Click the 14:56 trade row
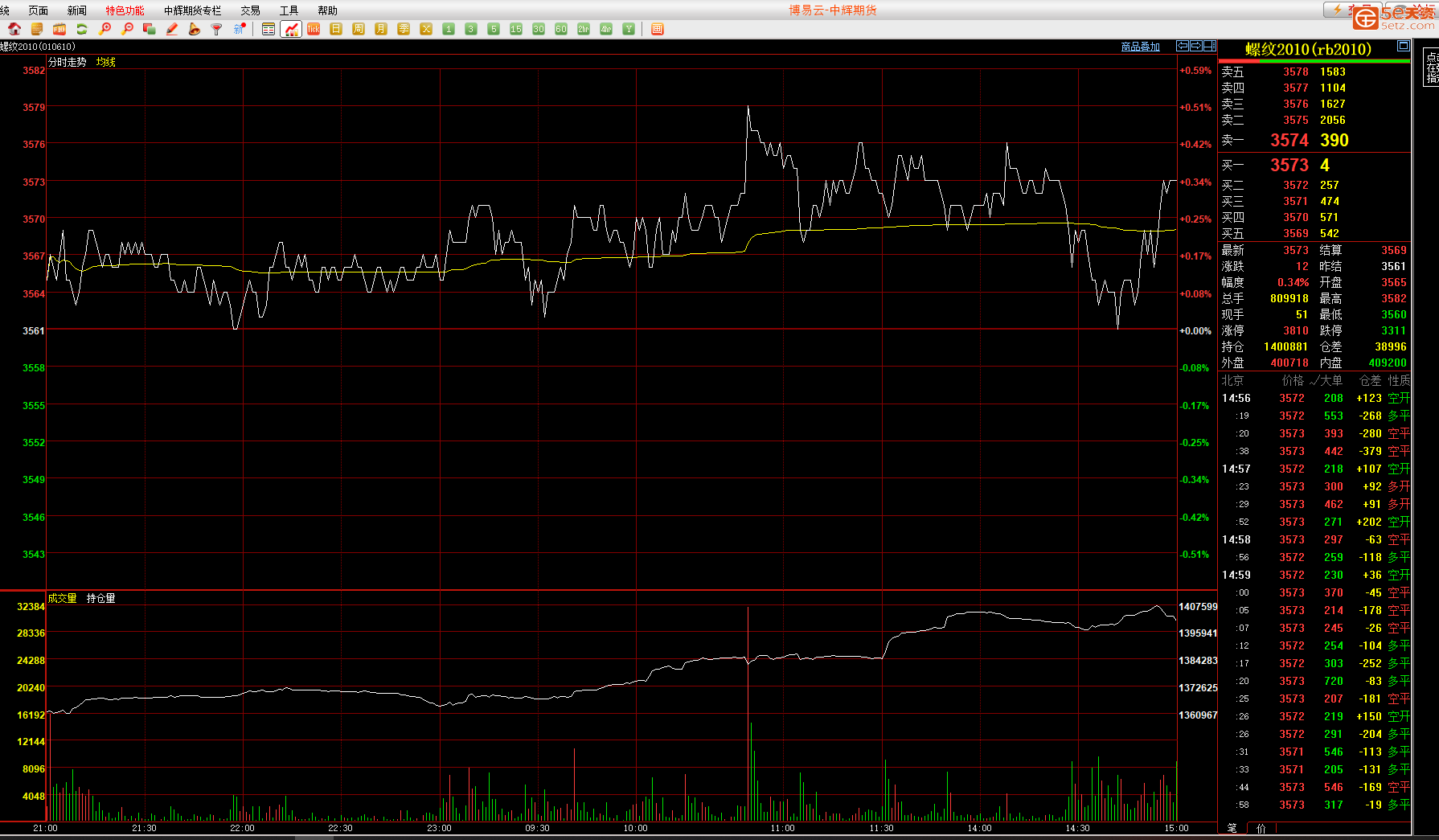This screenshot has width=1439, height=840. (x=1315, y=398)
